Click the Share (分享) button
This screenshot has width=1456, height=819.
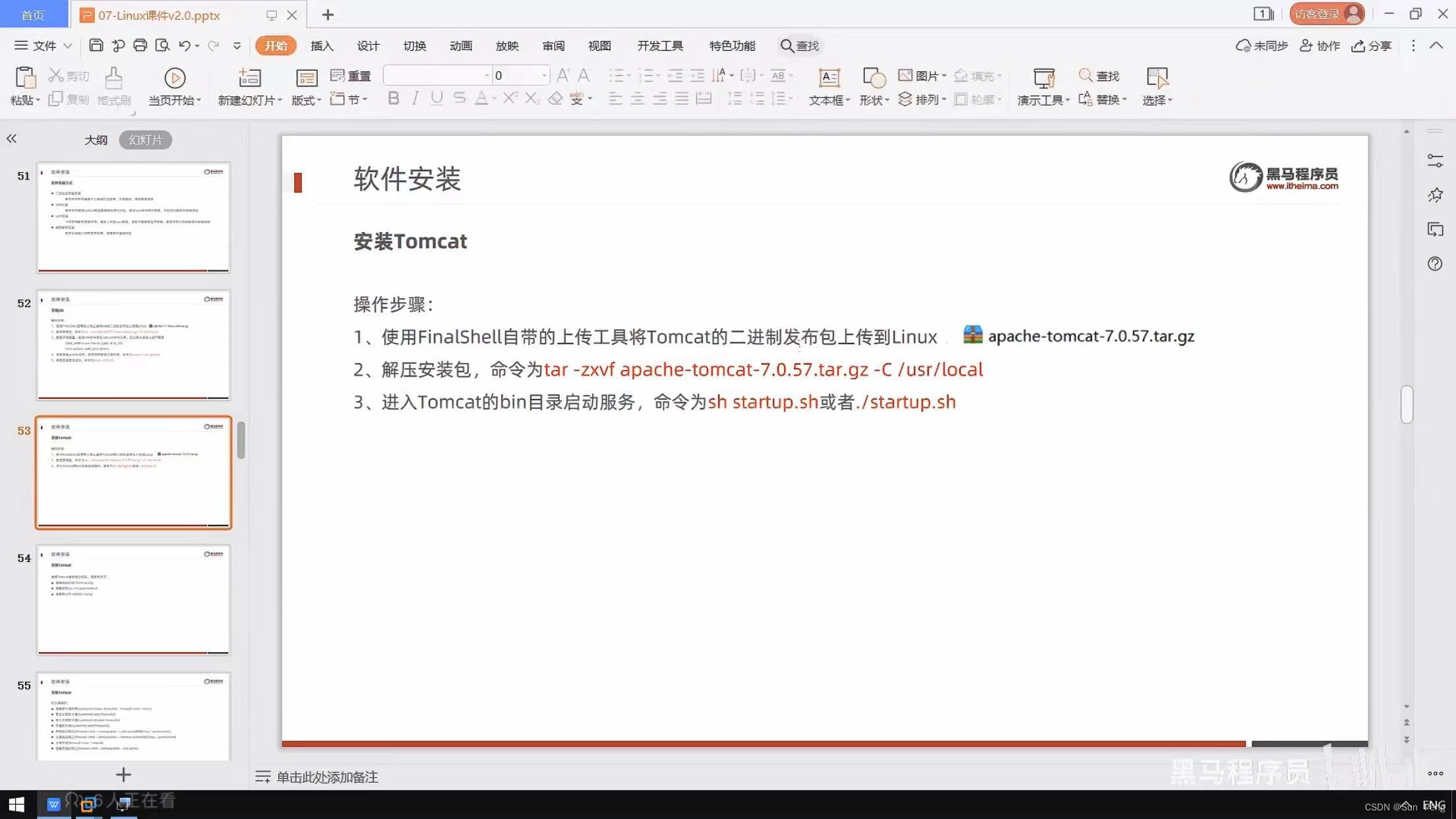coord(1372,45)
